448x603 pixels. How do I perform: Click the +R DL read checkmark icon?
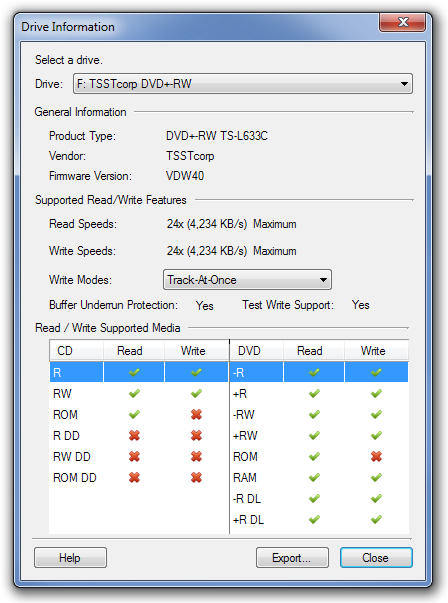click(314, 520)
